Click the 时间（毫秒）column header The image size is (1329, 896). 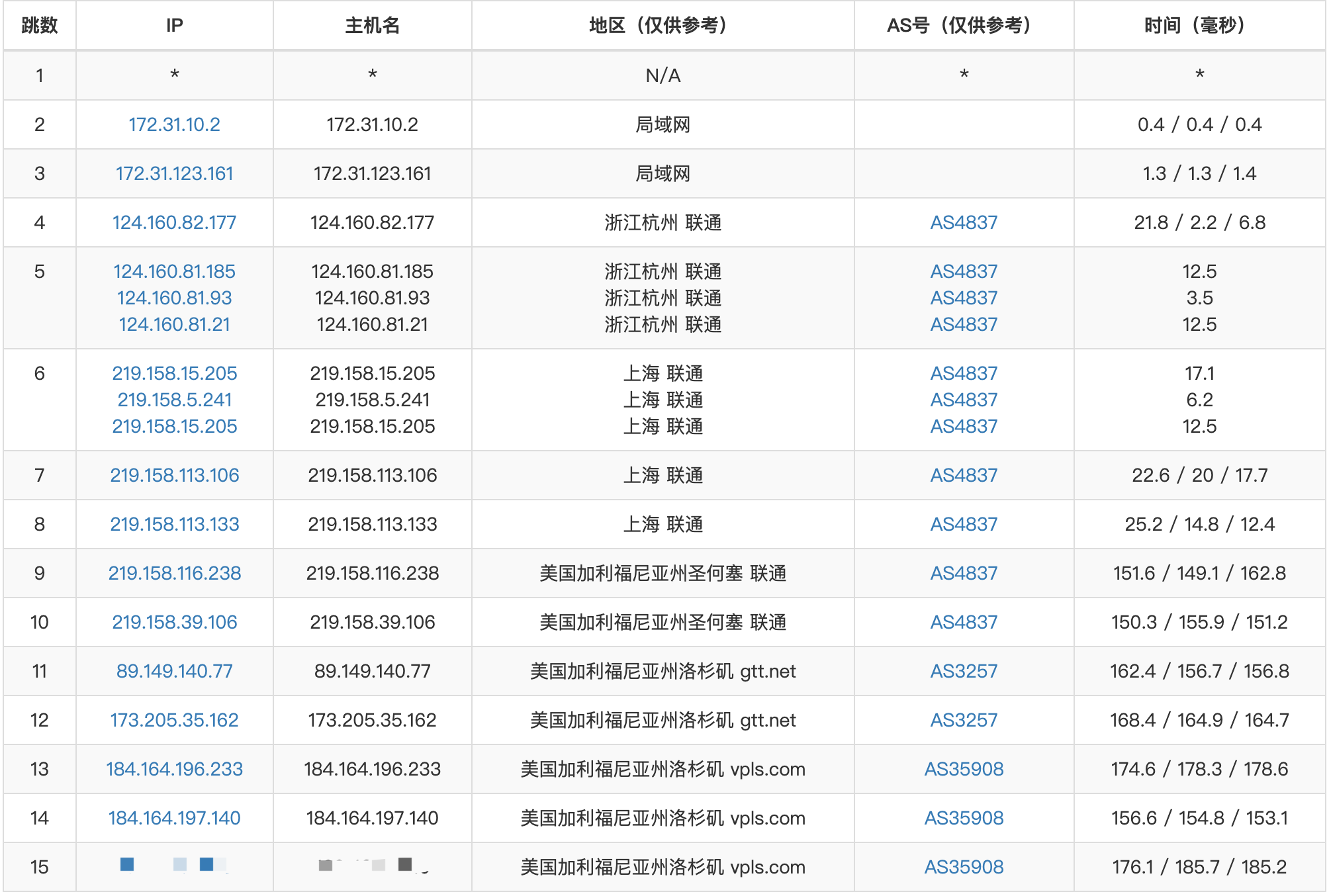[x=1199, y=25]
